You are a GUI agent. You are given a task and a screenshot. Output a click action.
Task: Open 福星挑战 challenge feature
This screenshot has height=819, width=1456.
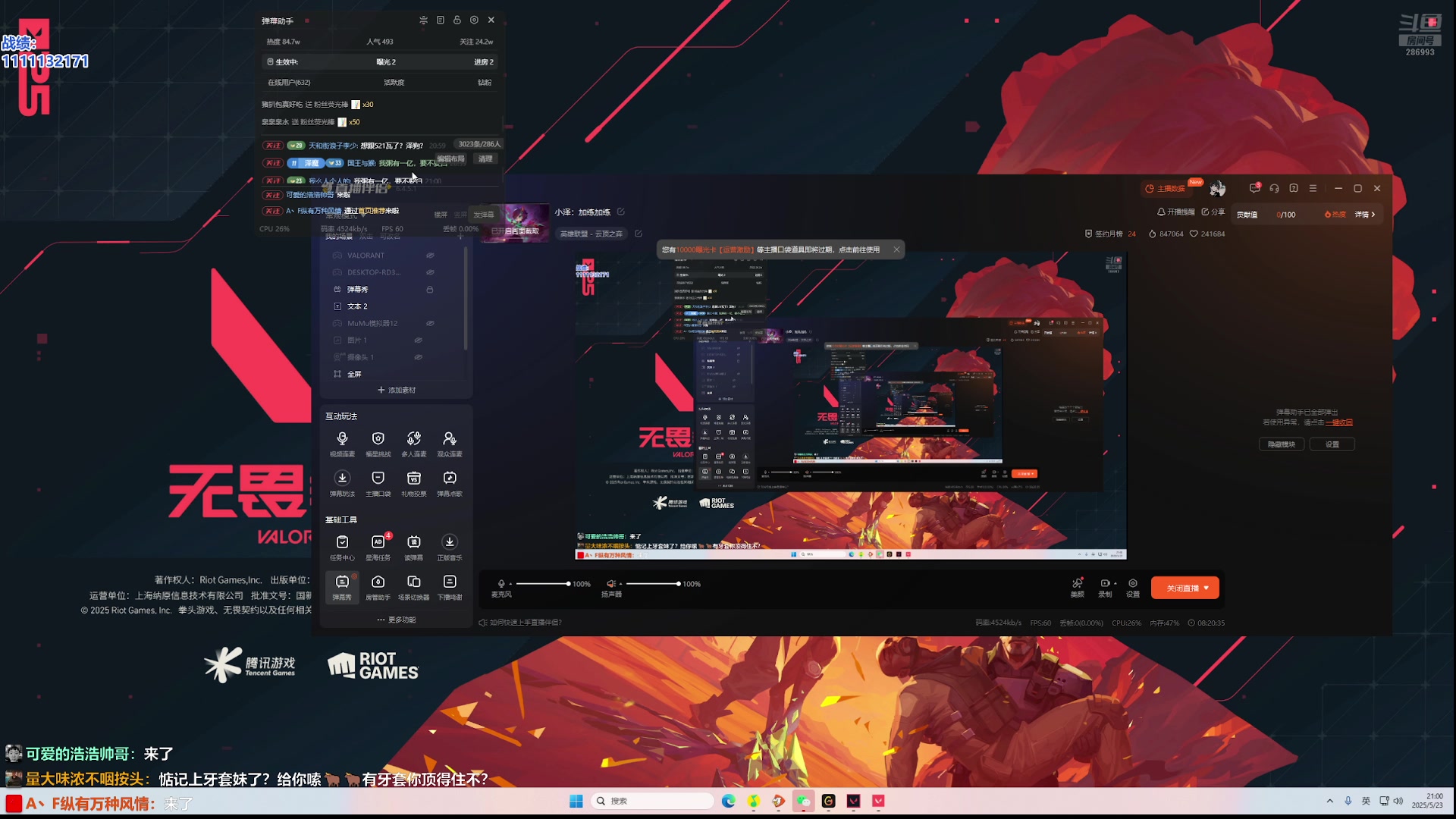point(378,444)
